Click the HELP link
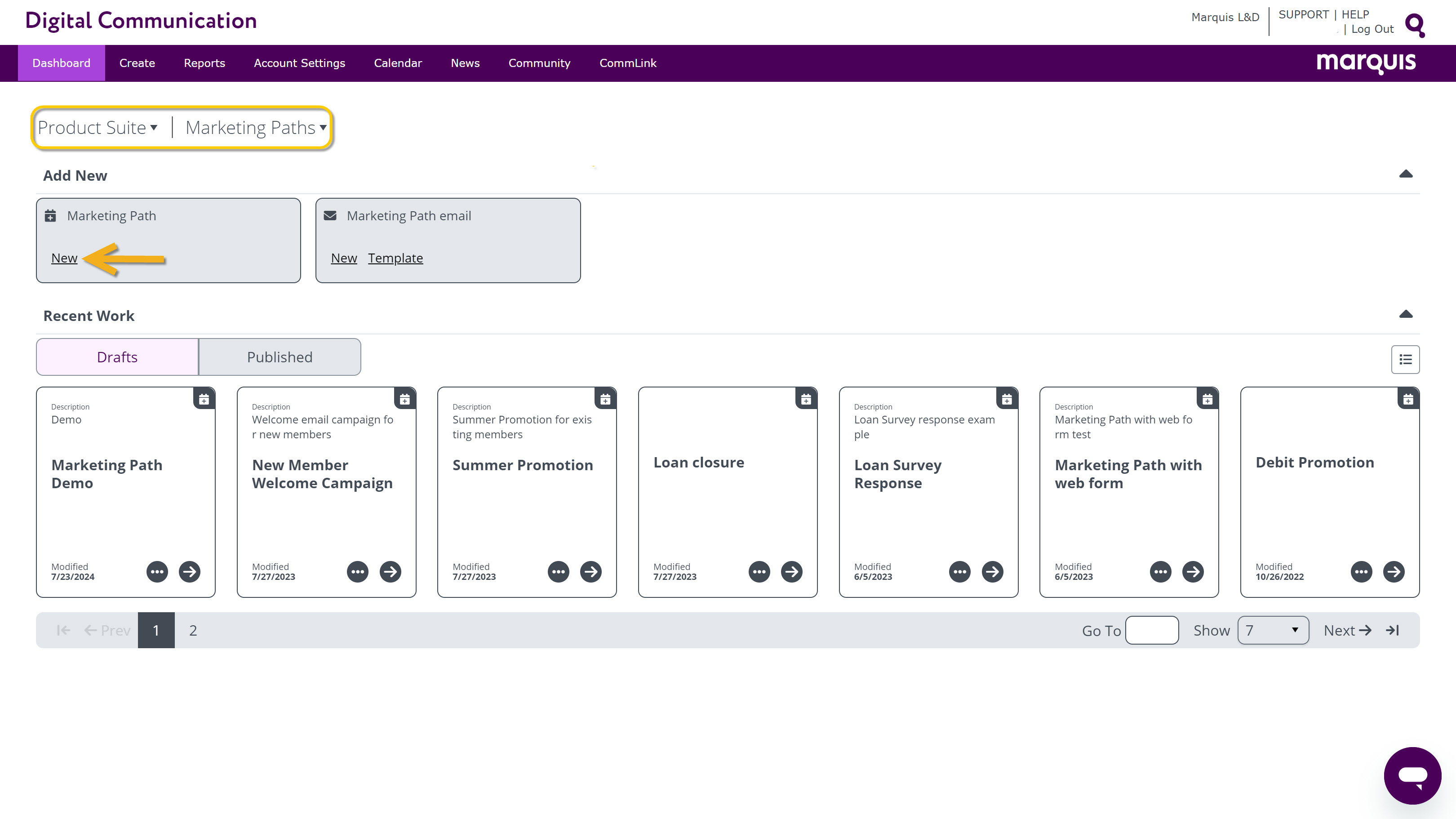This screenshot has width=1456, height=819. 1355,15
